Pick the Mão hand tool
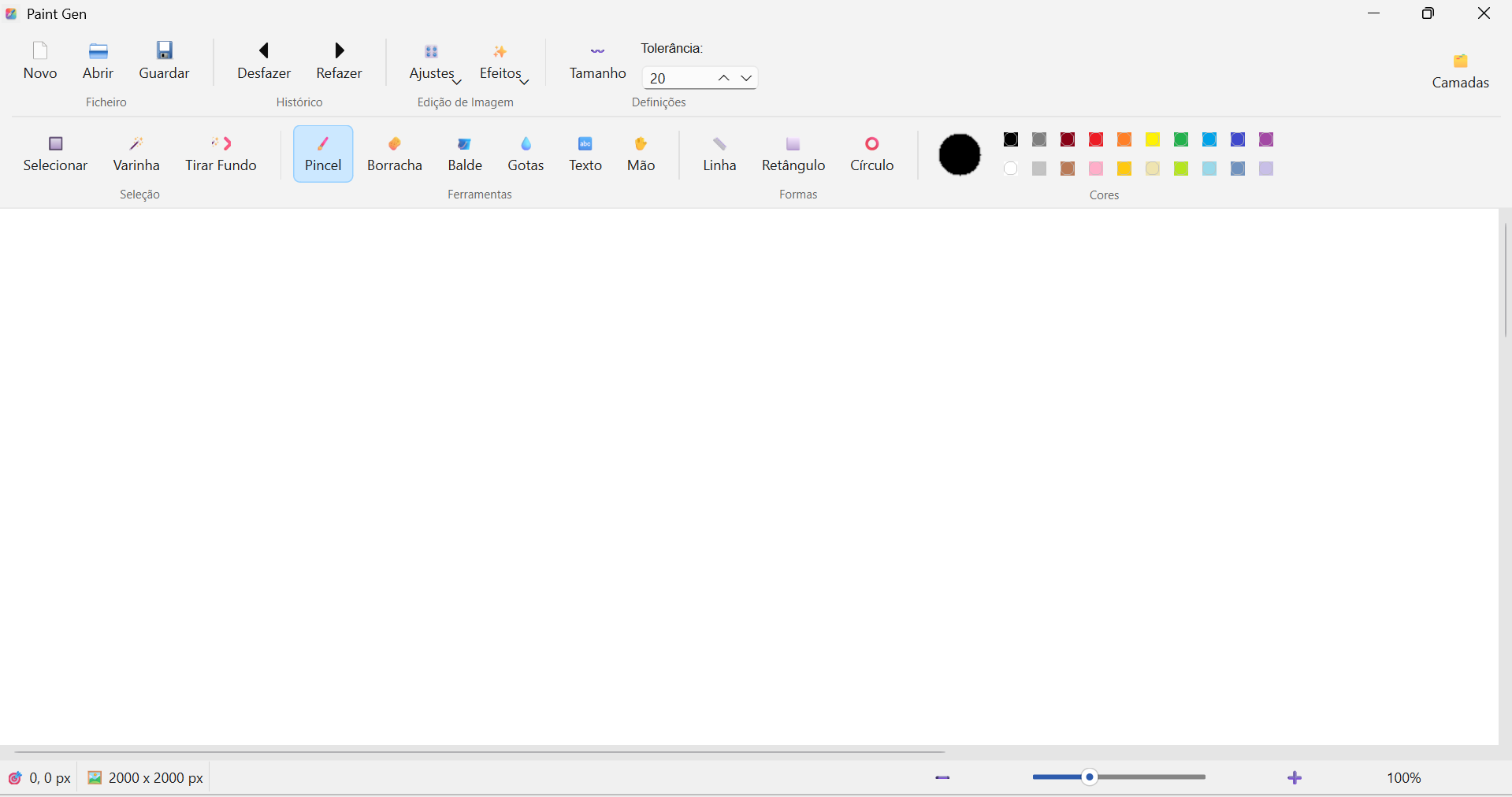The width and height of the screenshot is (1512, 797). click(x=641, y=154)
